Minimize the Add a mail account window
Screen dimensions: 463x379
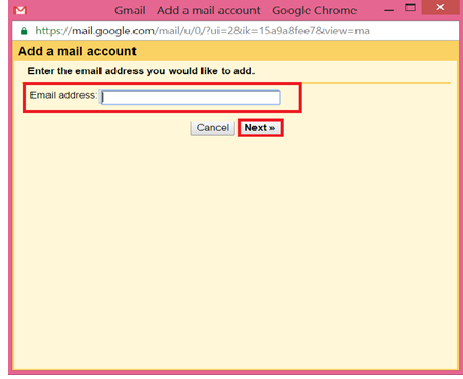389,10
